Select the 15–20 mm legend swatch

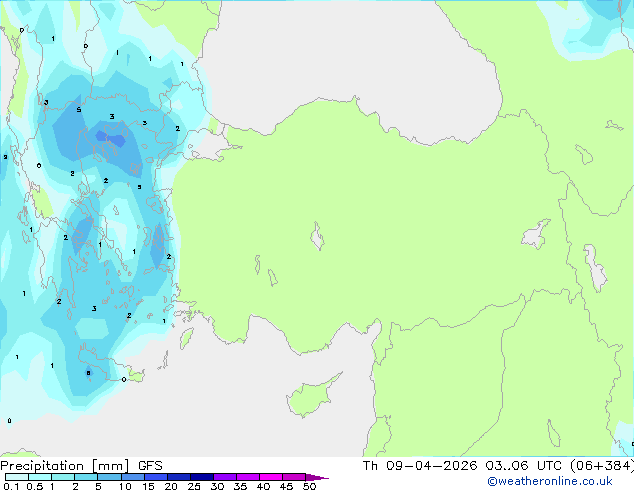(x=155, y=477)
